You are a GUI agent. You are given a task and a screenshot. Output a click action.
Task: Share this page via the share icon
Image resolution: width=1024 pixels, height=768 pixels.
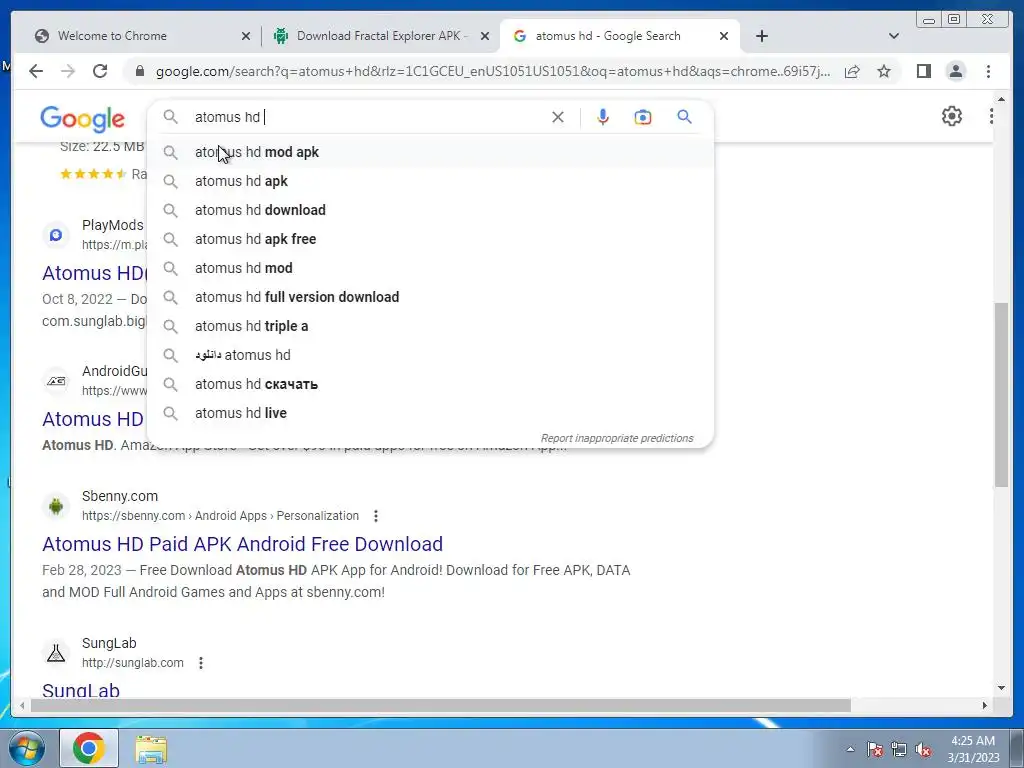pyautogui.click(x=852, y=71)
